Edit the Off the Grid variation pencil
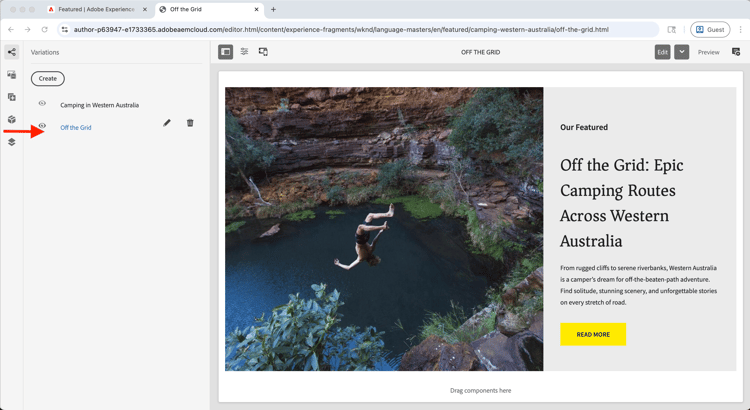Viewport: 750px width, 410px height. (166, 123)
